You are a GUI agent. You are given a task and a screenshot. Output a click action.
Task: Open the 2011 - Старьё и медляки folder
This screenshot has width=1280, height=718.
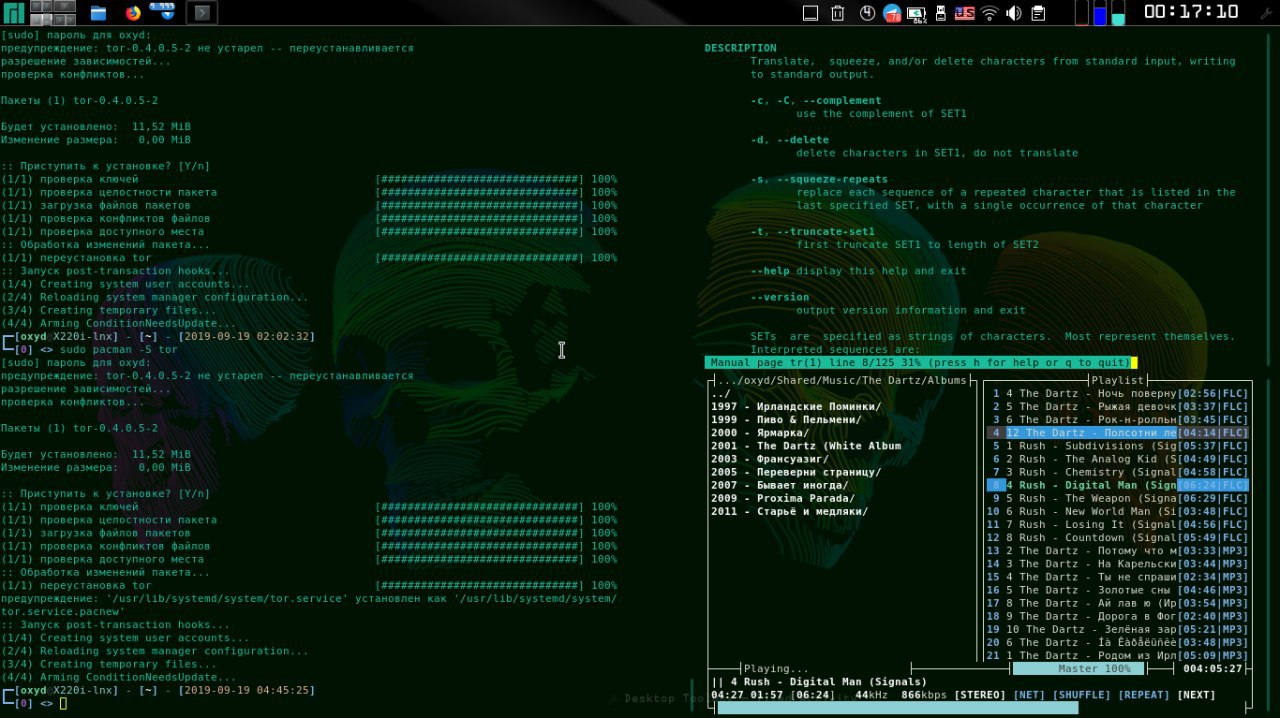(790, 511)
